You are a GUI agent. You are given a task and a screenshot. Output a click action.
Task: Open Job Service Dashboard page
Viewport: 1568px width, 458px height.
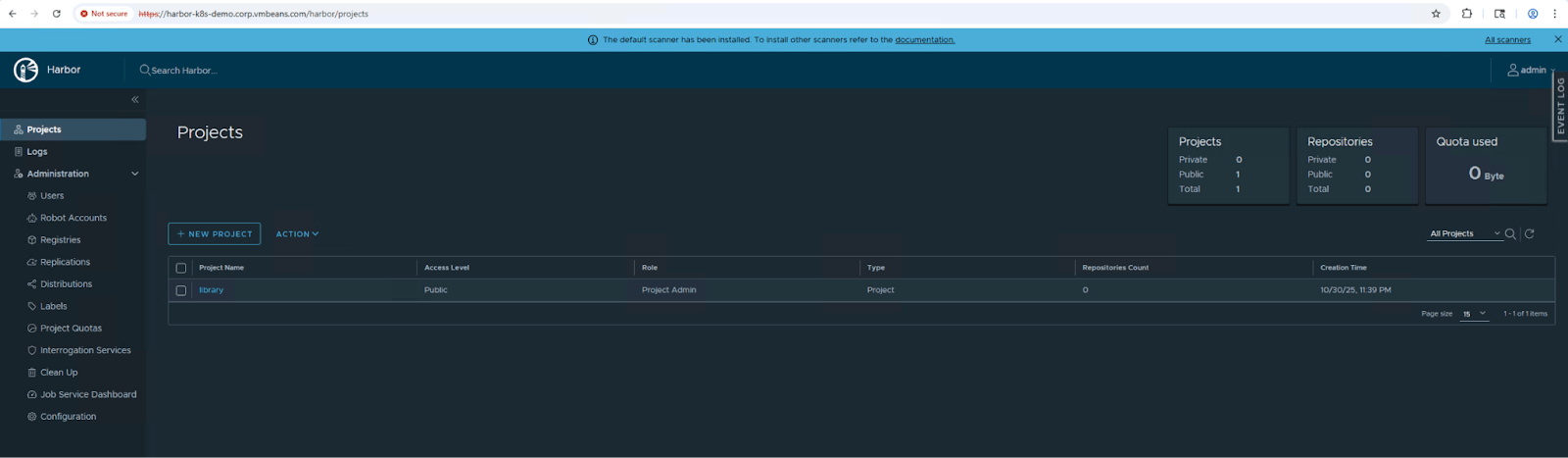(x=88, y=394)
